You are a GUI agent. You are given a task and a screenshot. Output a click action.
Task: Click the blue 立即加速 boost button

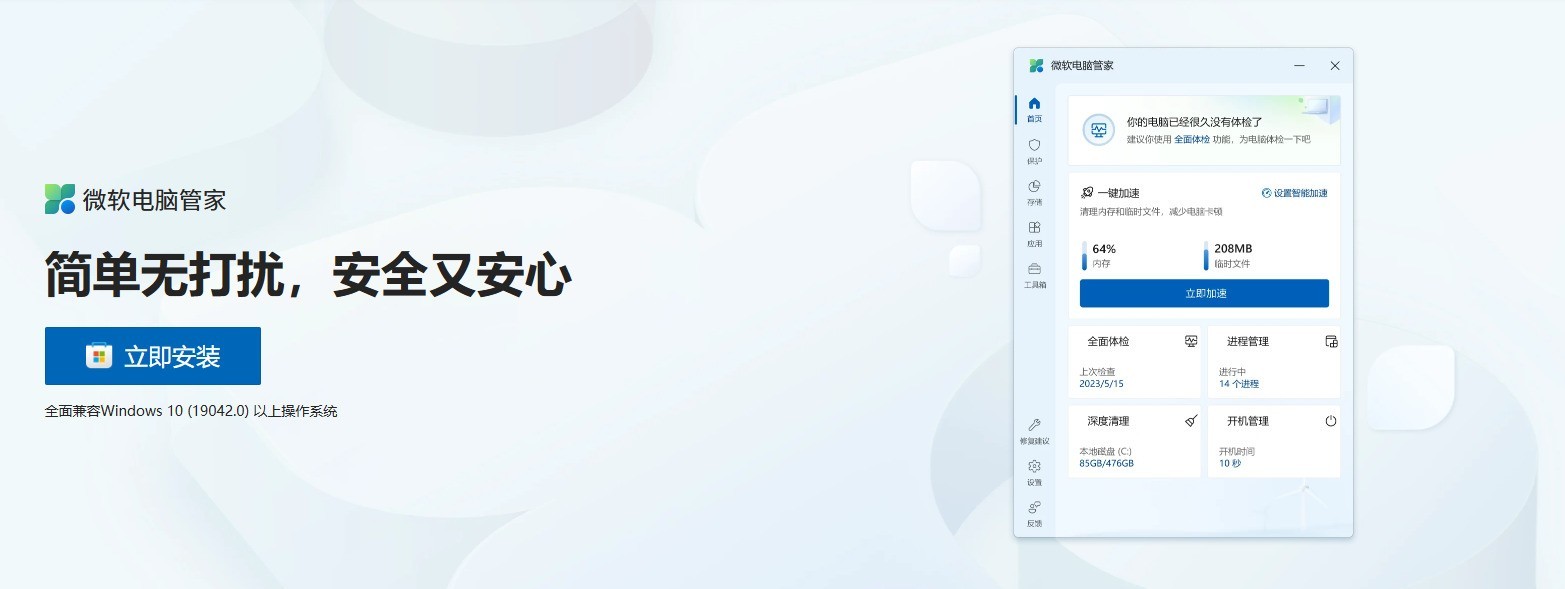coord(1204,293)
